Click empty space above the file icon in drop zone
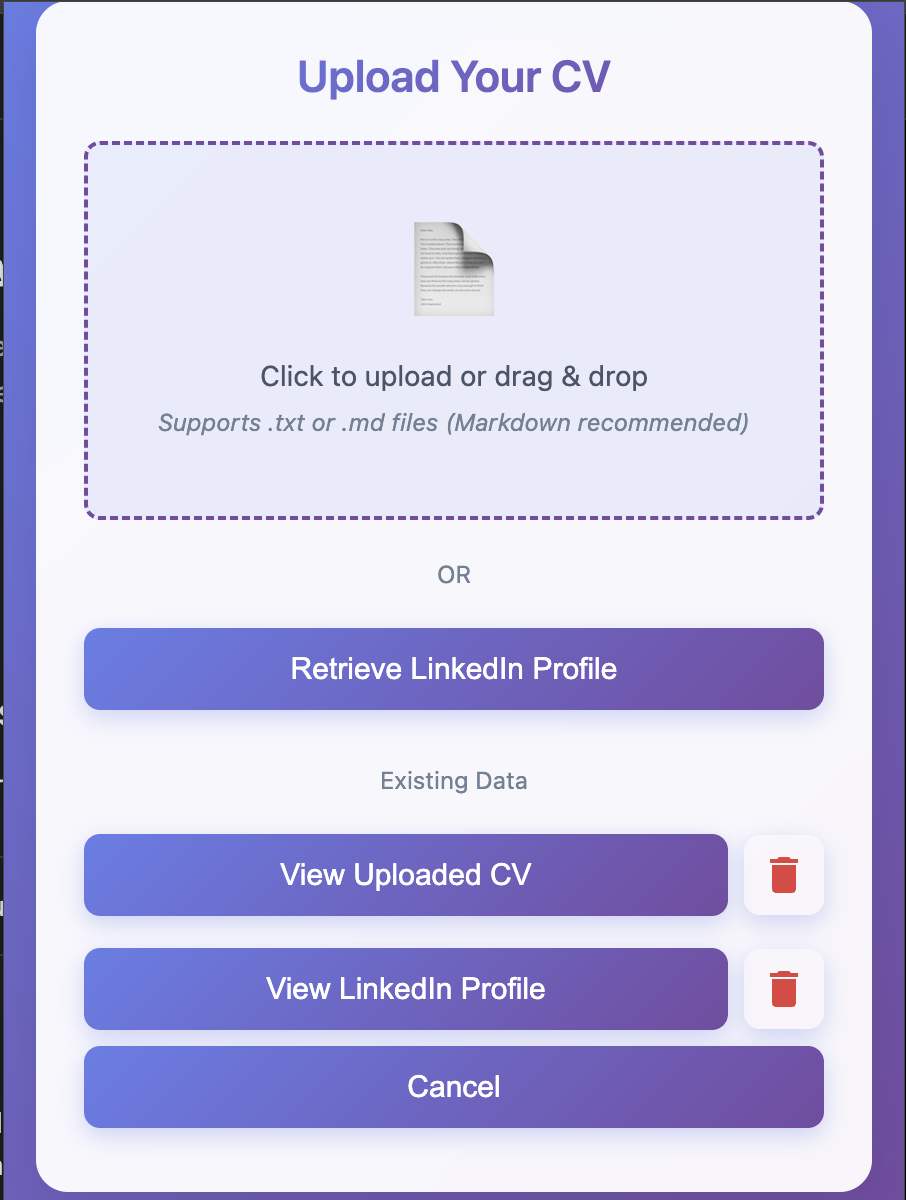Viewport: 906px width, 1200px height. tap(454, 185)
